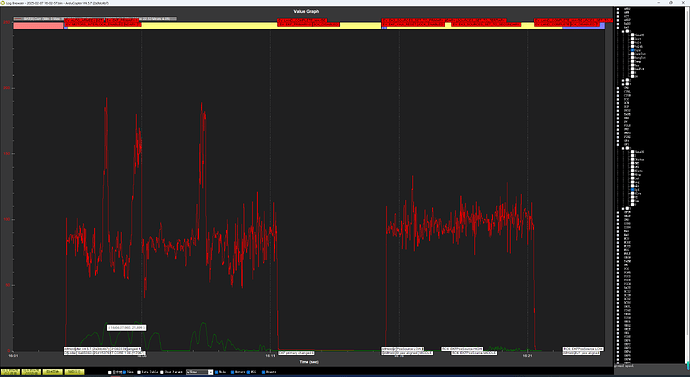Click the leftmost yellow button at the bottom
This screenshot has height=377, width=690.
pos(10,372)
